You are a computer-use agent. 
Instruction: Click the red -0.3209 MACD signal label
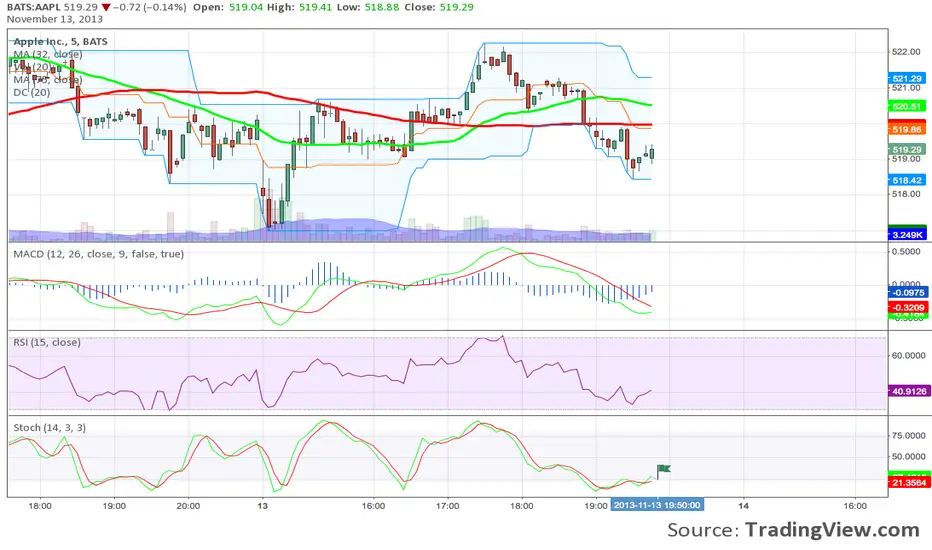pos(907,307)
